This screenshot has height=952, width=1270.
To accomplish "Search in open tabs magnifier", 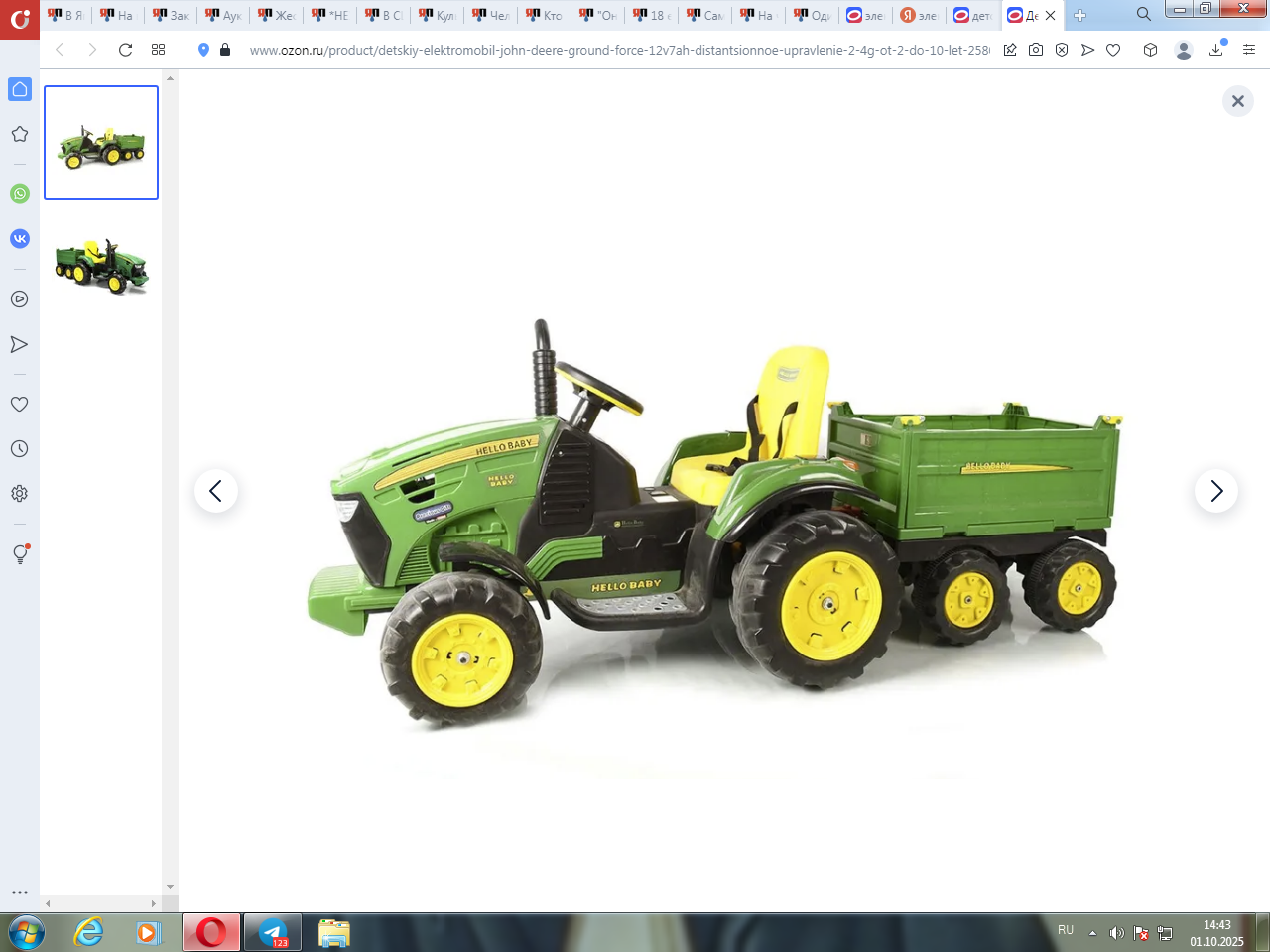I will pos(1143,15).
